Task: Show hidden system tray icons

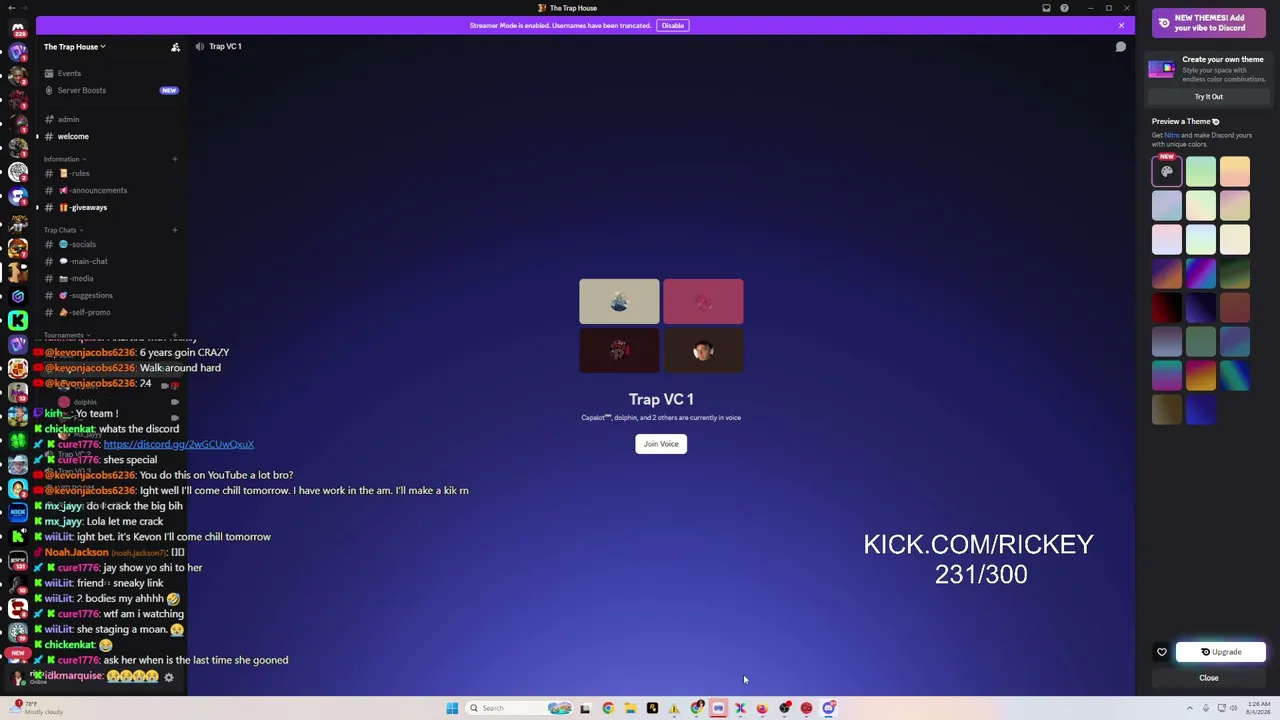Action: [1190, 708]
